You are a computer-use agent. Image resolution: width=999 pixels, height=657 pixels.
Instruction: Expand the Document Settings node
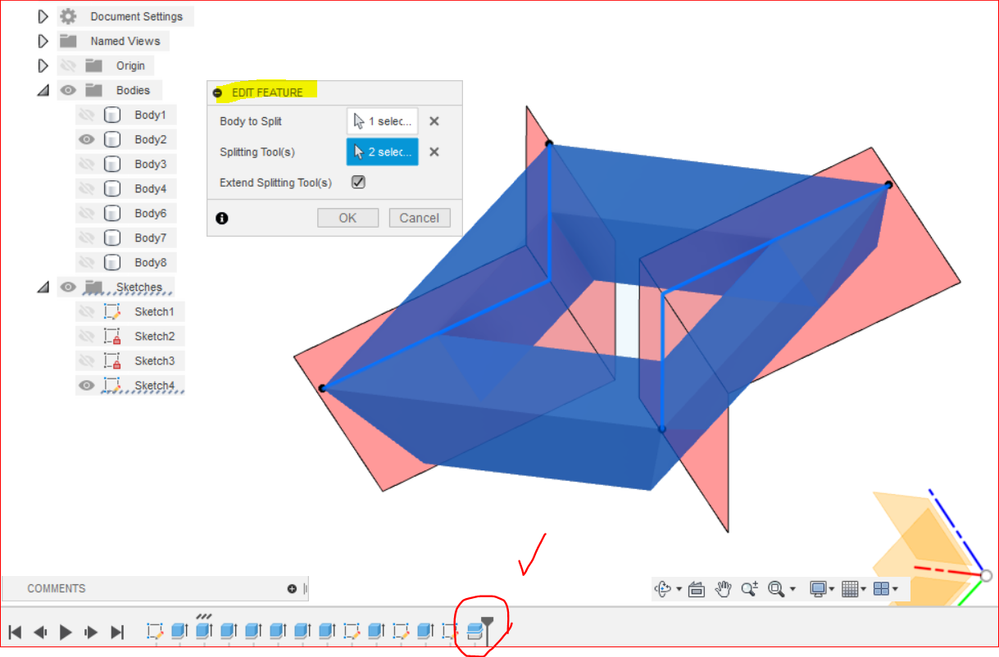pos(43,17)
